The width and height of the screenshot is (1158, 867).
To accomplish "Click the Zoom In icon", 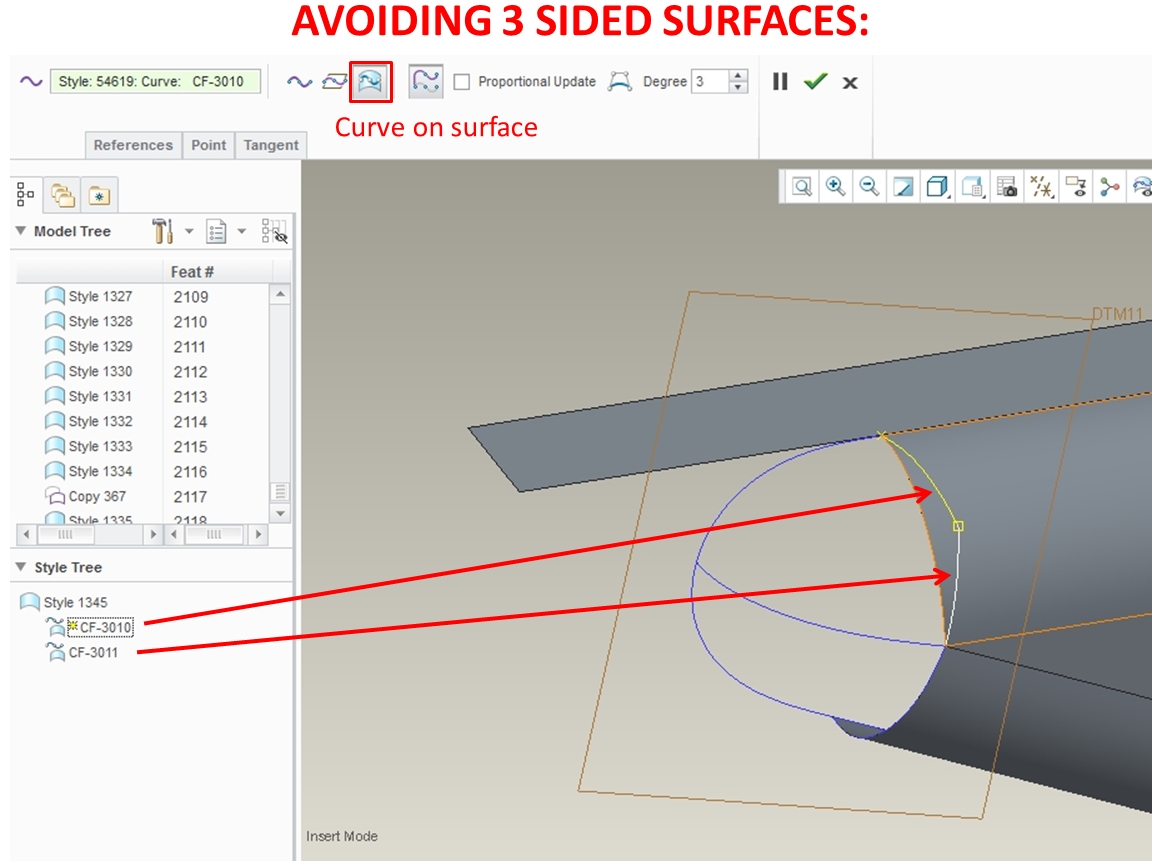I will tap(835, 186).
